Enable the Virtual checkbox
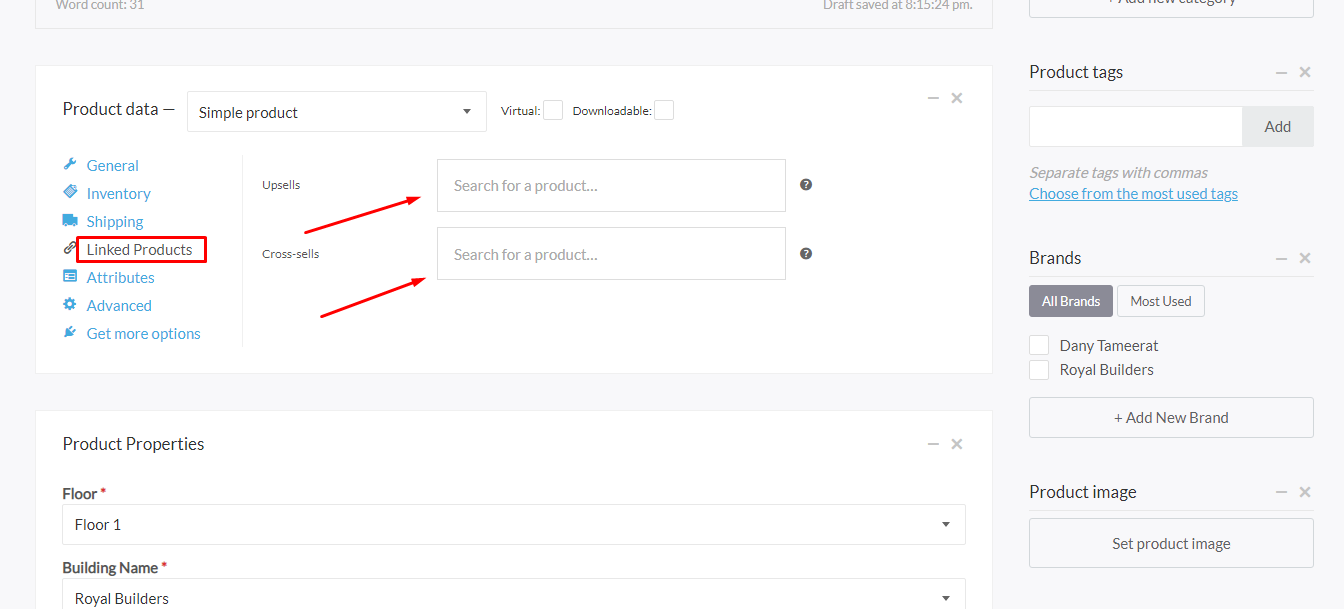 click(553, 111)
